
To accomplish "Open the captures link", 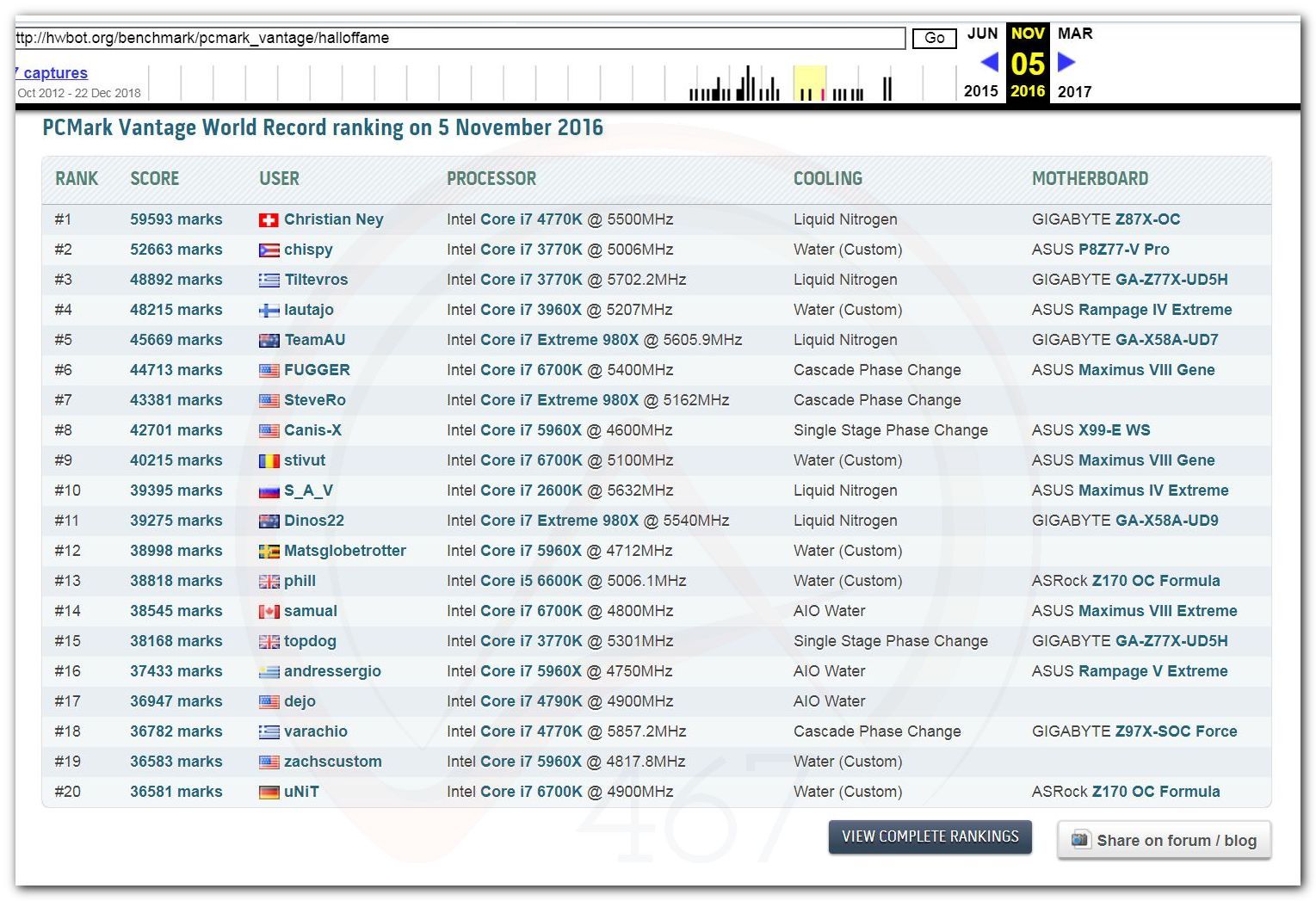I will coord(53,73).
